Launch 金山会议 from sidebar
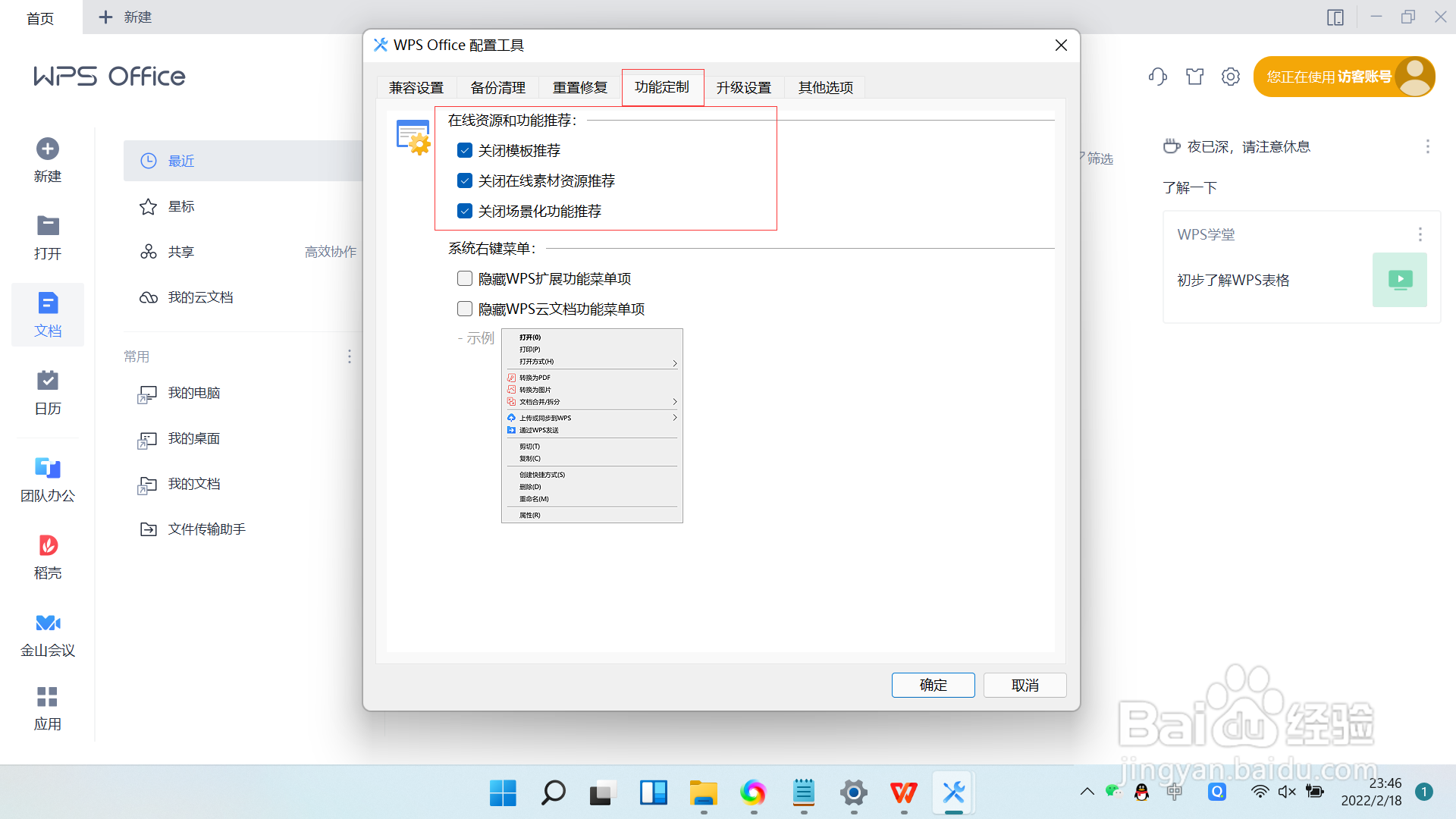This screenshot has height=819, width=1456. (47, 623)
